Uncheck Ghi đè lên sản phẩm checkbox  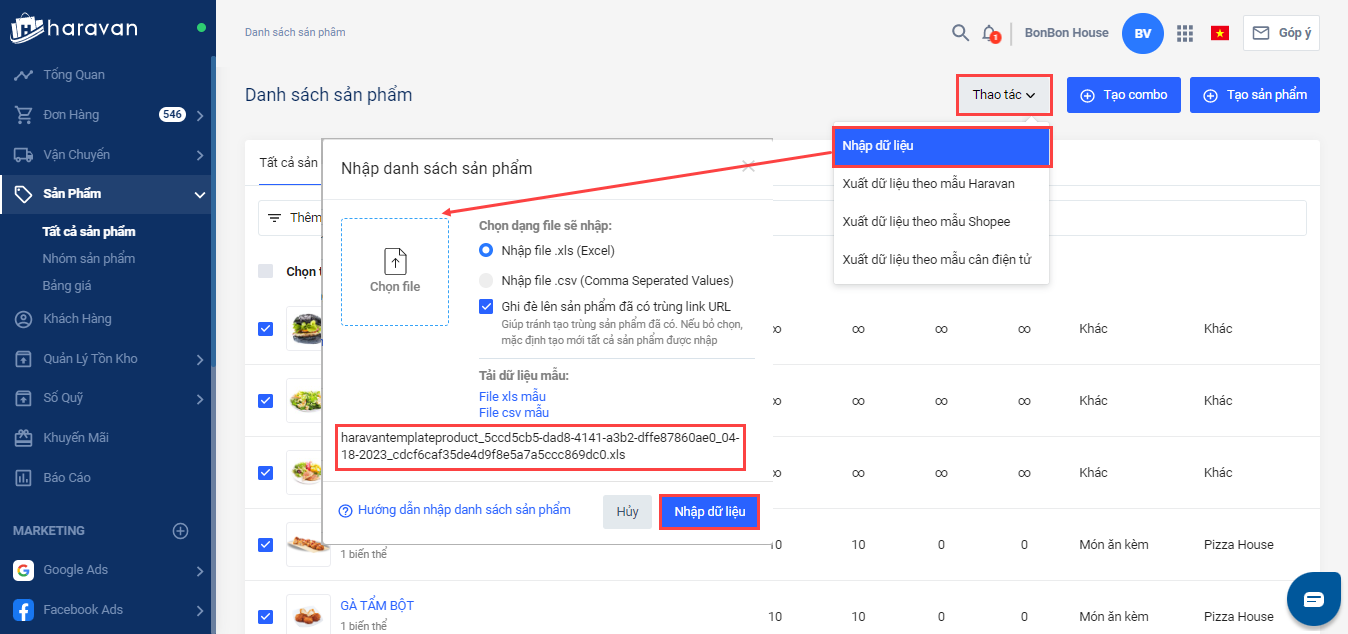click(x=486, y=306)
